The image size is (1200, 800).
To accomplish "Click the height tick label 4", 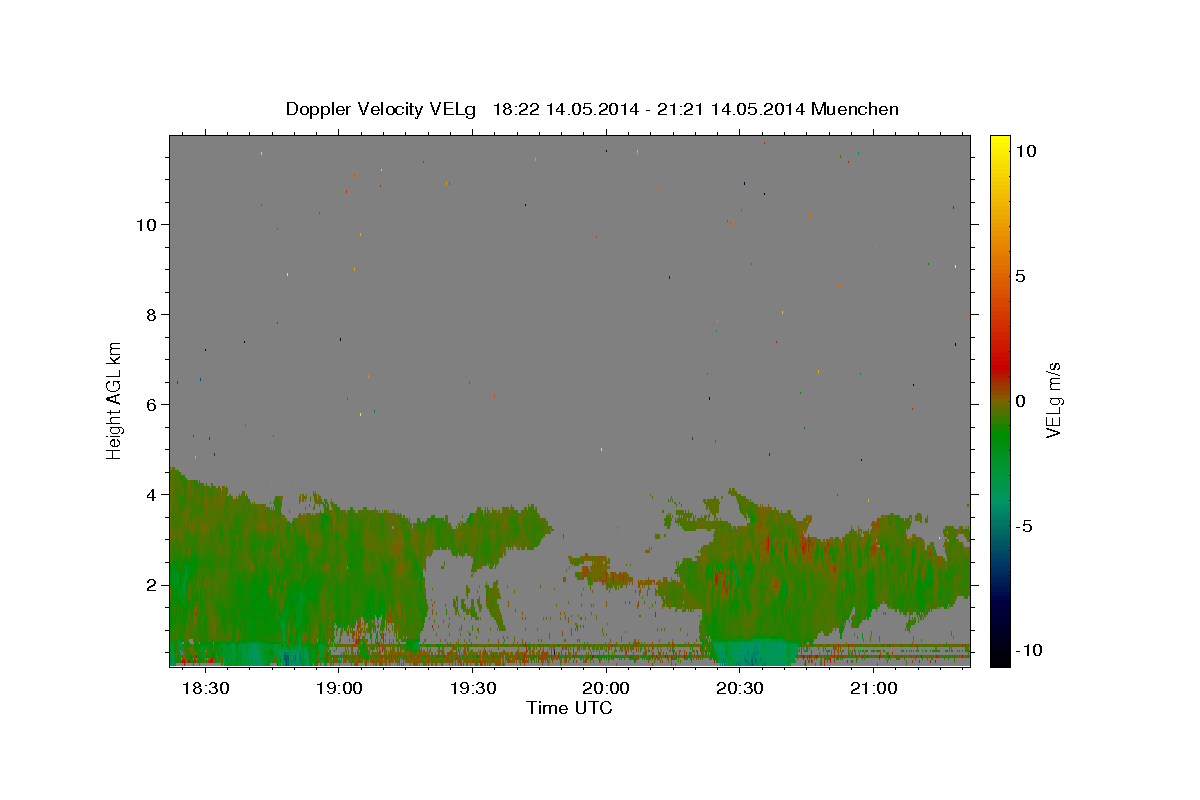I will [151, 495].
